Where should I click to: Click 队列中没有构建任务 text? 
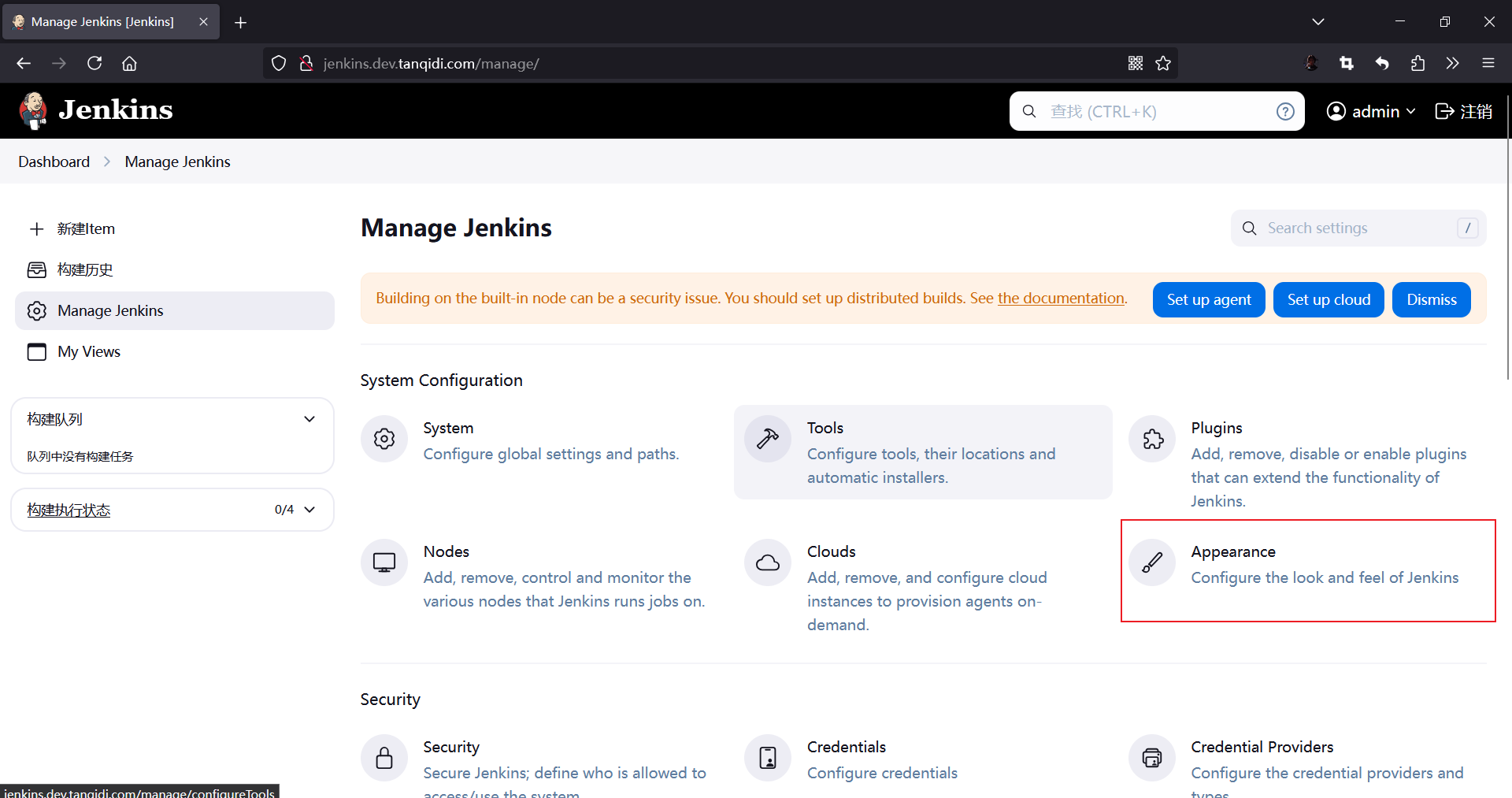click(80, 457)
